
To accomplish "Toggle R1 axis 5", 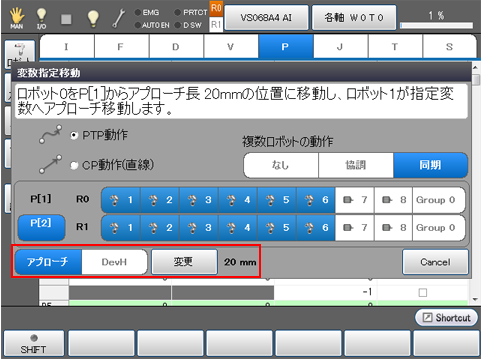I will pyautogui.click(x=277, y=228).
